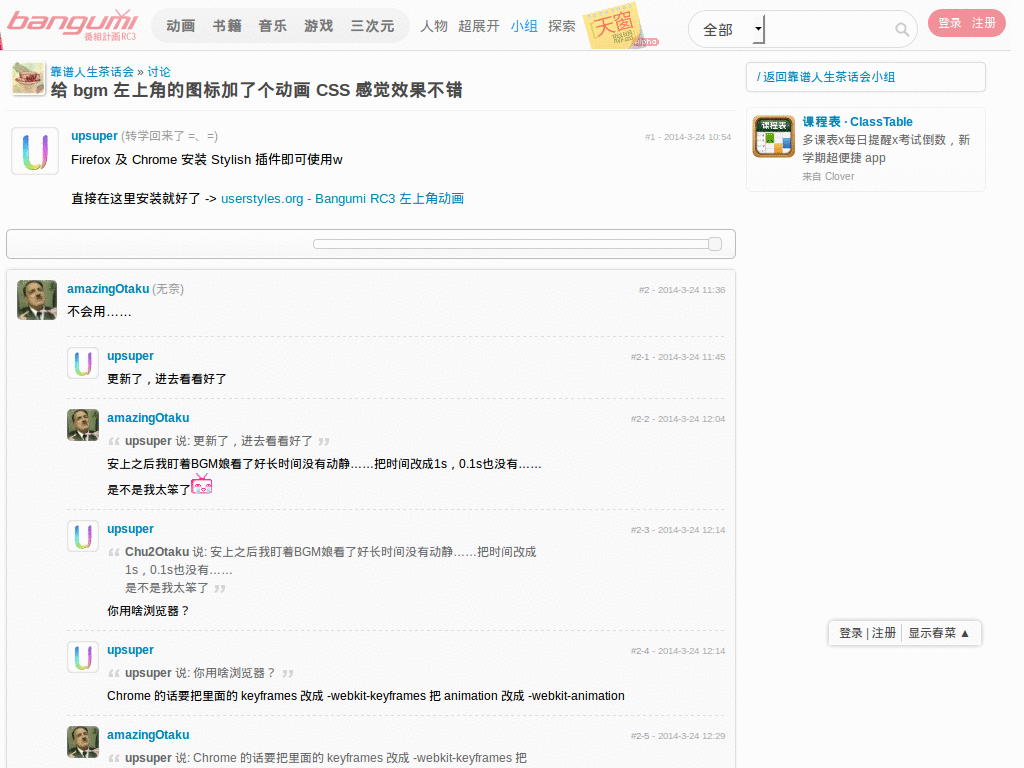This screenshot has height=768, width=1024.
Task: Open the 全部 search category dropdown
Action: click(x=728, y=29)
